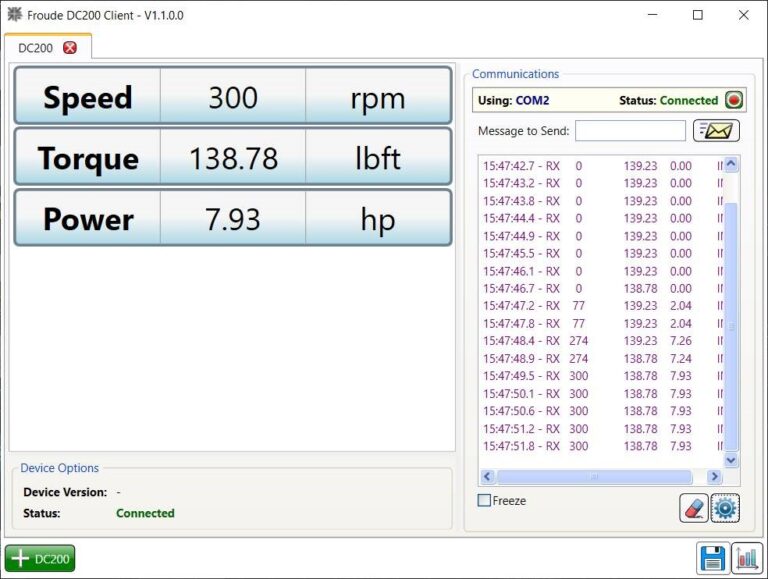Click the Power label cell
This screenshot has height=579, width=768.
pos(88,218)
